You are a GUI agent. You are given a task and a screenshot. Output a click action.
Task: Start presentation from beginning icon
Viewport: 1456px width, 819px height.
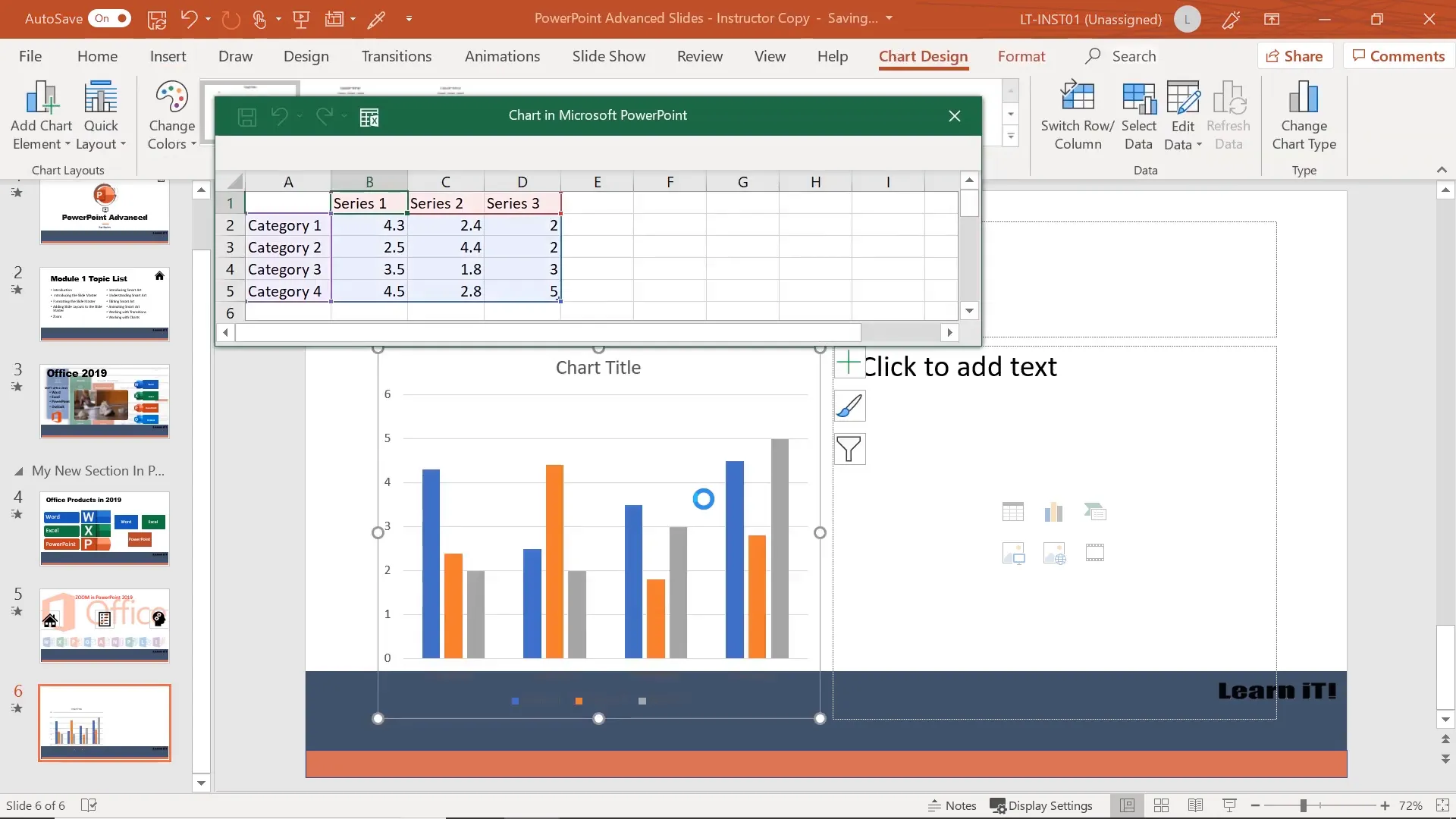click(x=301, y=19)
